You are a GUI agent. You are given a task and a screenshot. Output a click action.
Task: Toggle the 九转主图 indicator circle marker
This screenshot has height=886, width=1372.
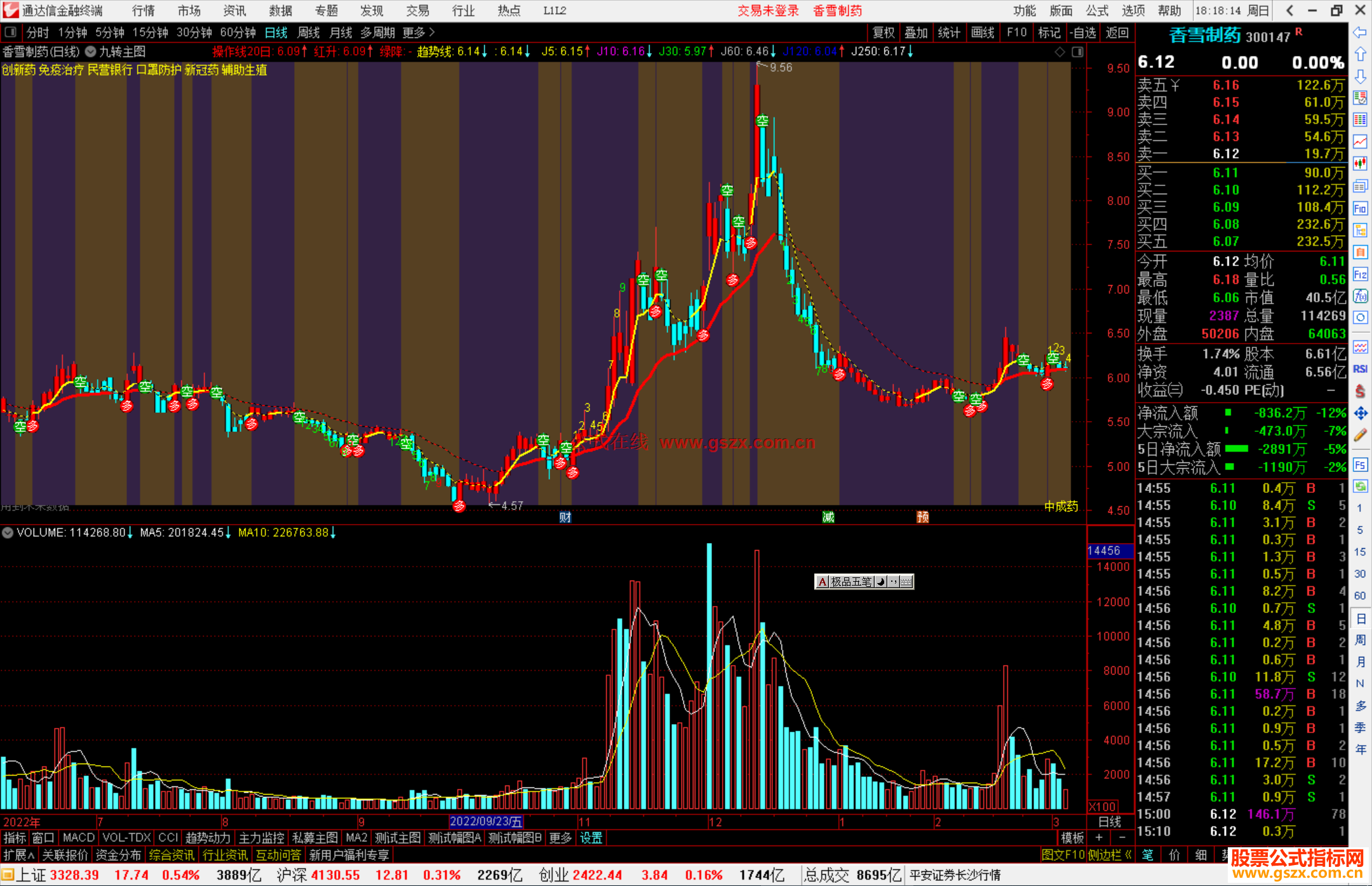tap(91, 51)
